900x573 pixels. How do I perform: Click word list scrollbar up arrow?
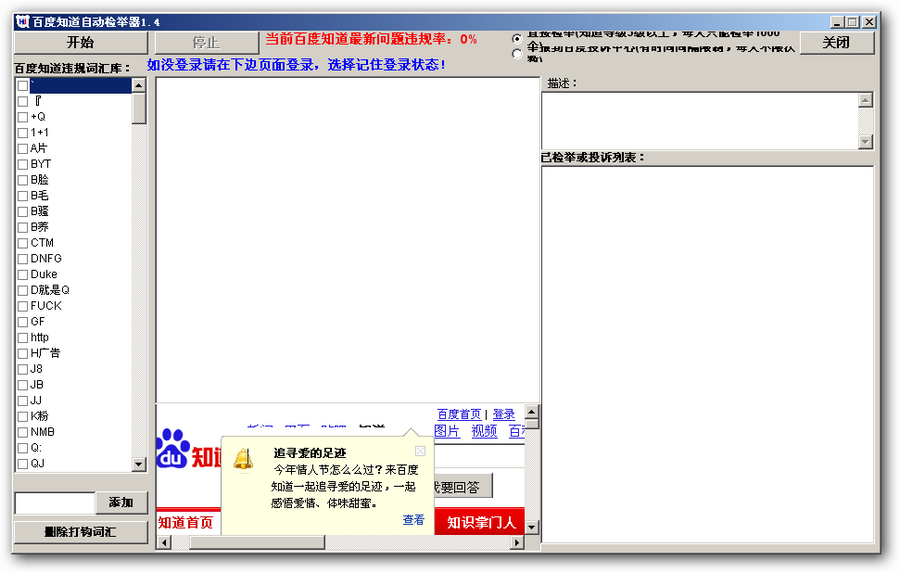tap(139, 86)
